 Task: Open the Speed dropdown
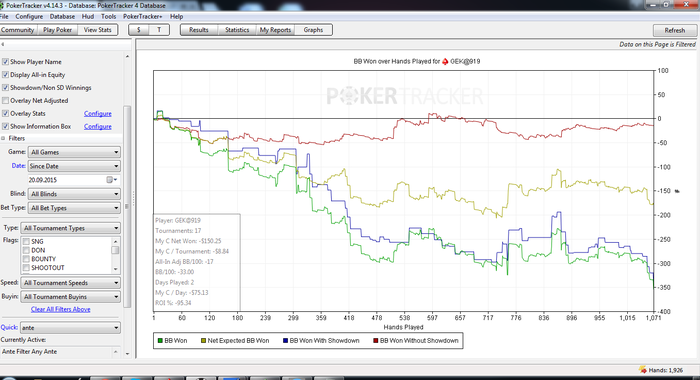pyautogui.click(x=71, y=283)
